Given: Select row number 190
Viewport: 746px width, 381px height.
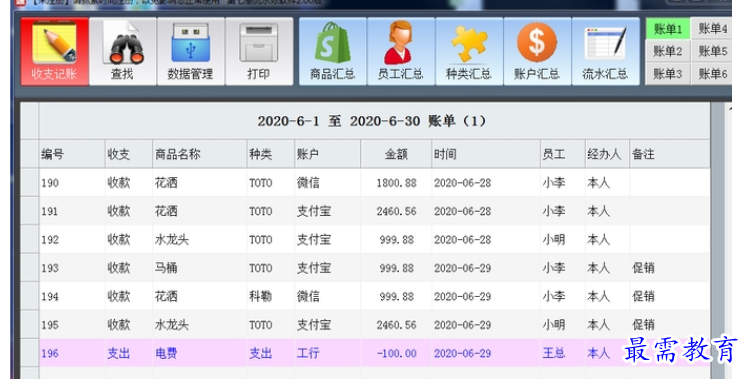Looking at the screenshot, I should click(50, 183).
